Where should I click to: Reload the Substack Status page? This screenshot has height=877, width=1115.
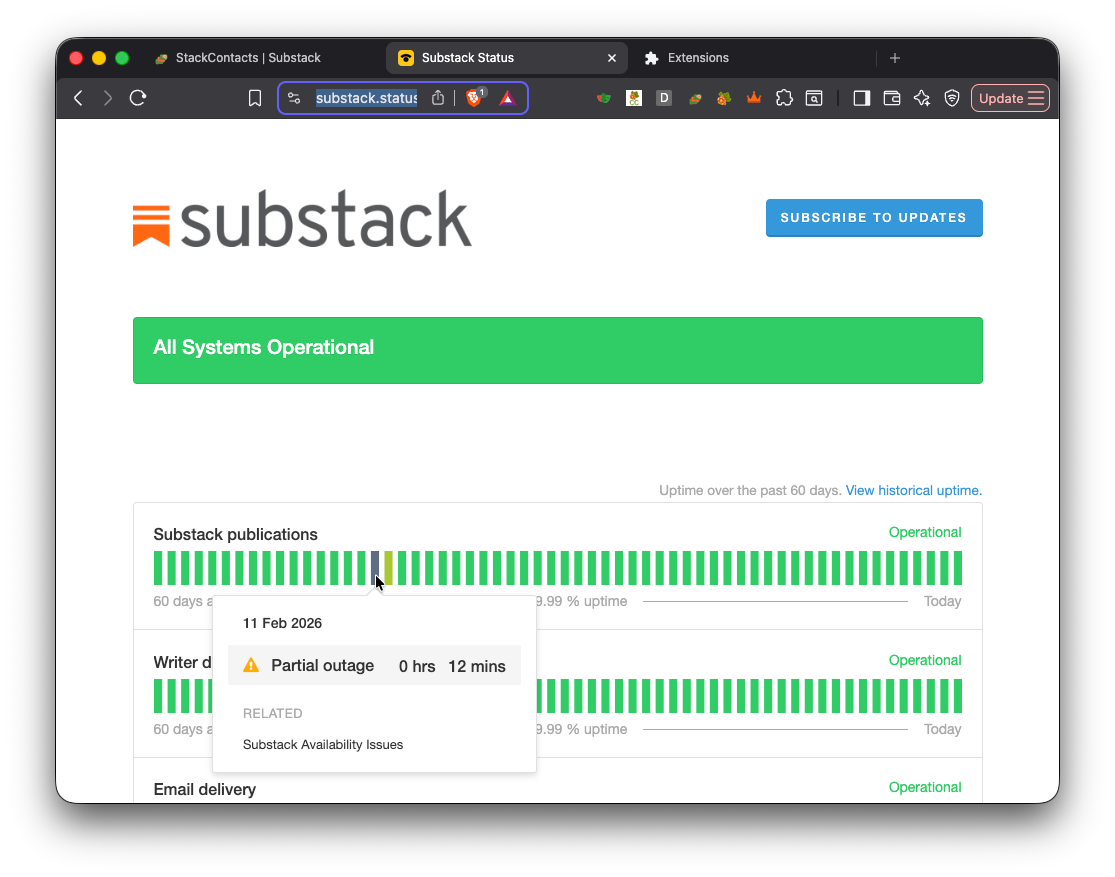point(138,98)
